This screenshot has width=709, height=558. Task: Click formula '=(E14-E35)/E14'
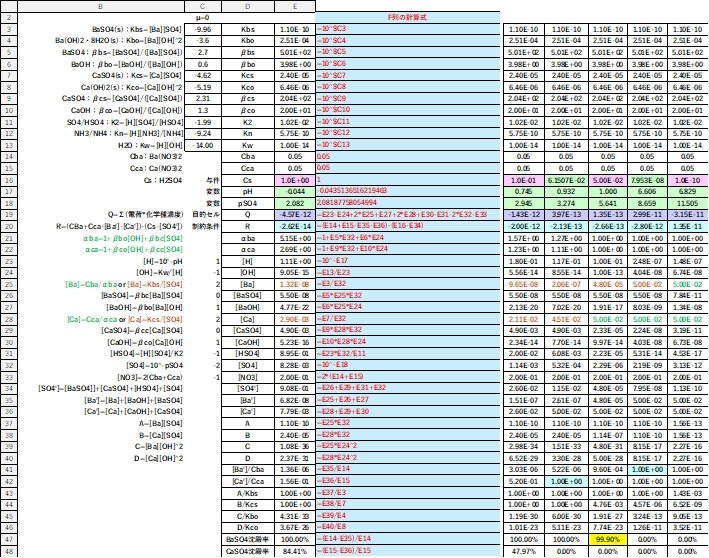coord(407,539)
